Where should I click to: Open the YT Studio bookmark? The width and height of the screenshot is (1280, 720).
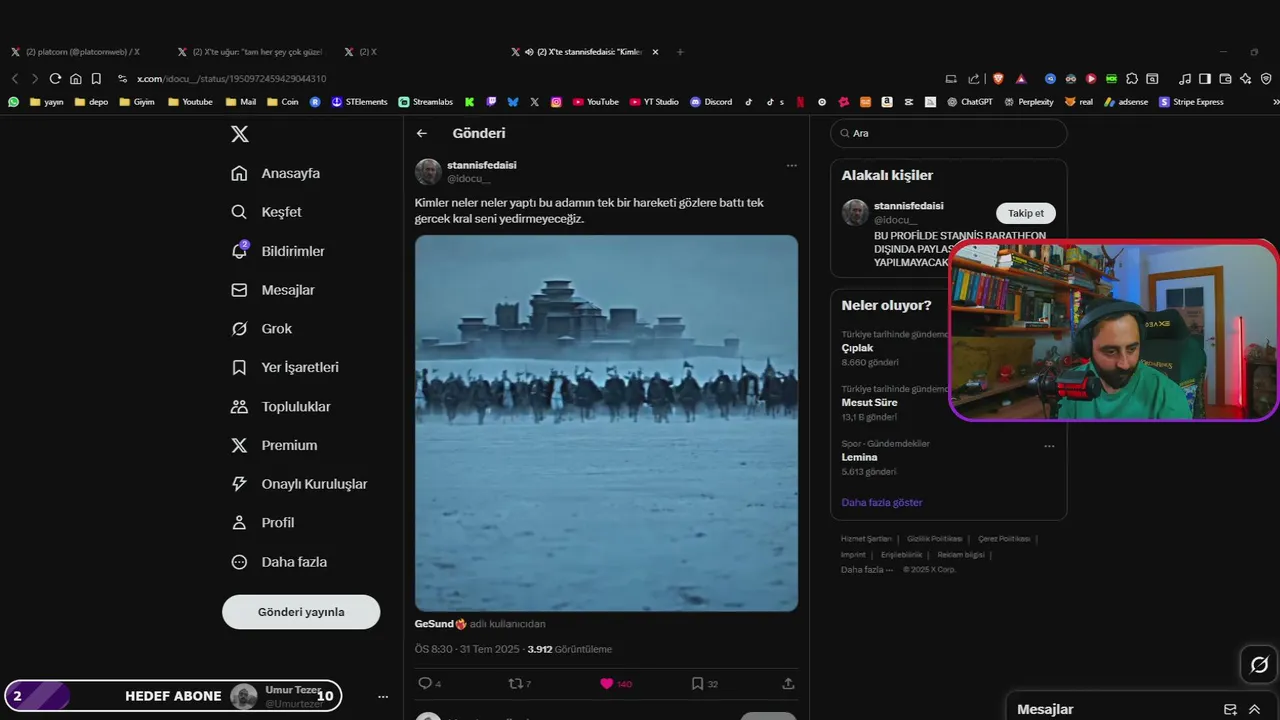point(654,102)
